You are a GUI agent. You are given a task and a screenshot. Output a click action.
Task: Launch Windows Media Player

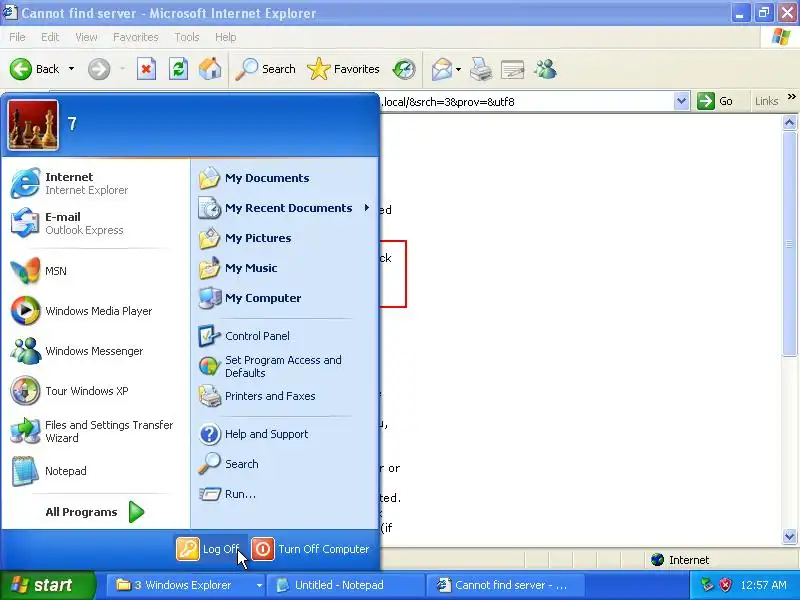[95, 311]
